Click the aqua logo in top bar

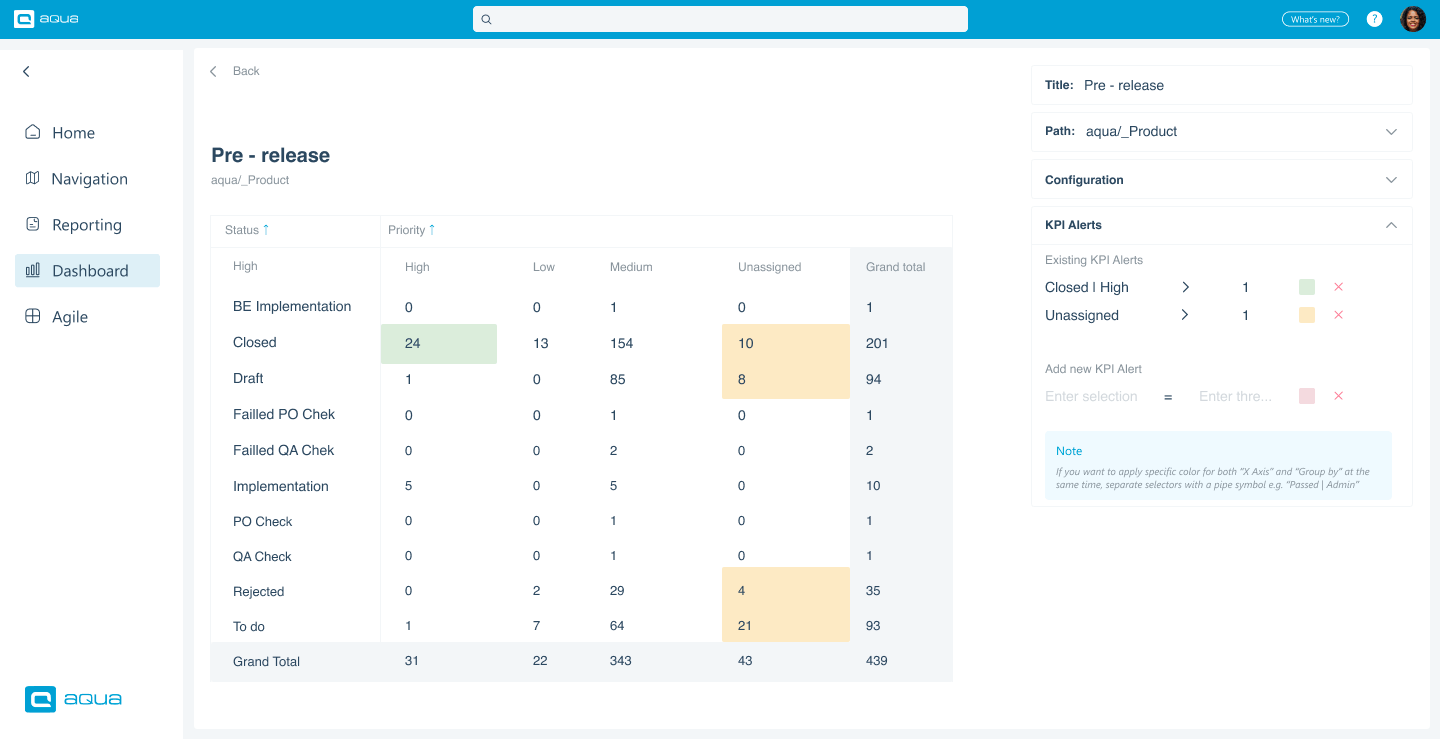[x=46, y=19]
